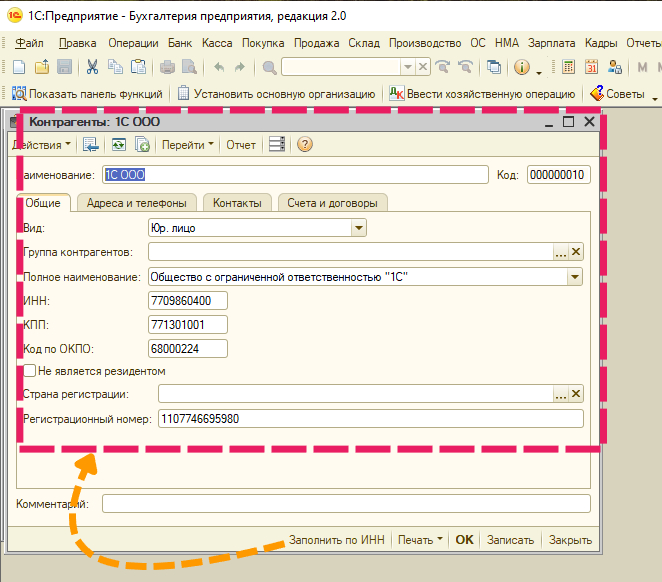Click the Закрыть button
Screen dimensions: 662x582
570,540
